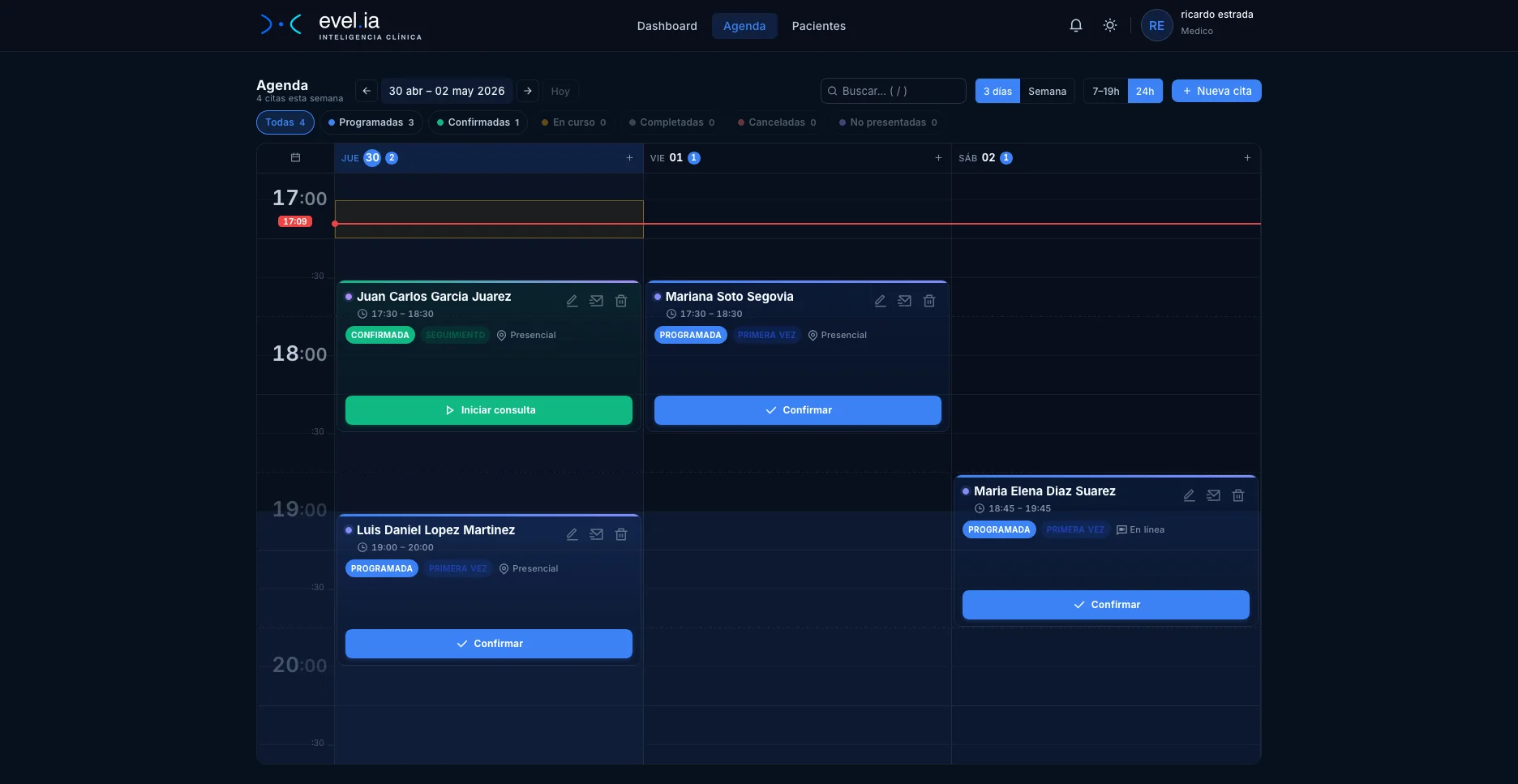Image resolution: width=1518 pixels, height=784 pixels.
Task: Click SEGUIMIENTO tag on Juan Carlos card
Action: point(455,335)
